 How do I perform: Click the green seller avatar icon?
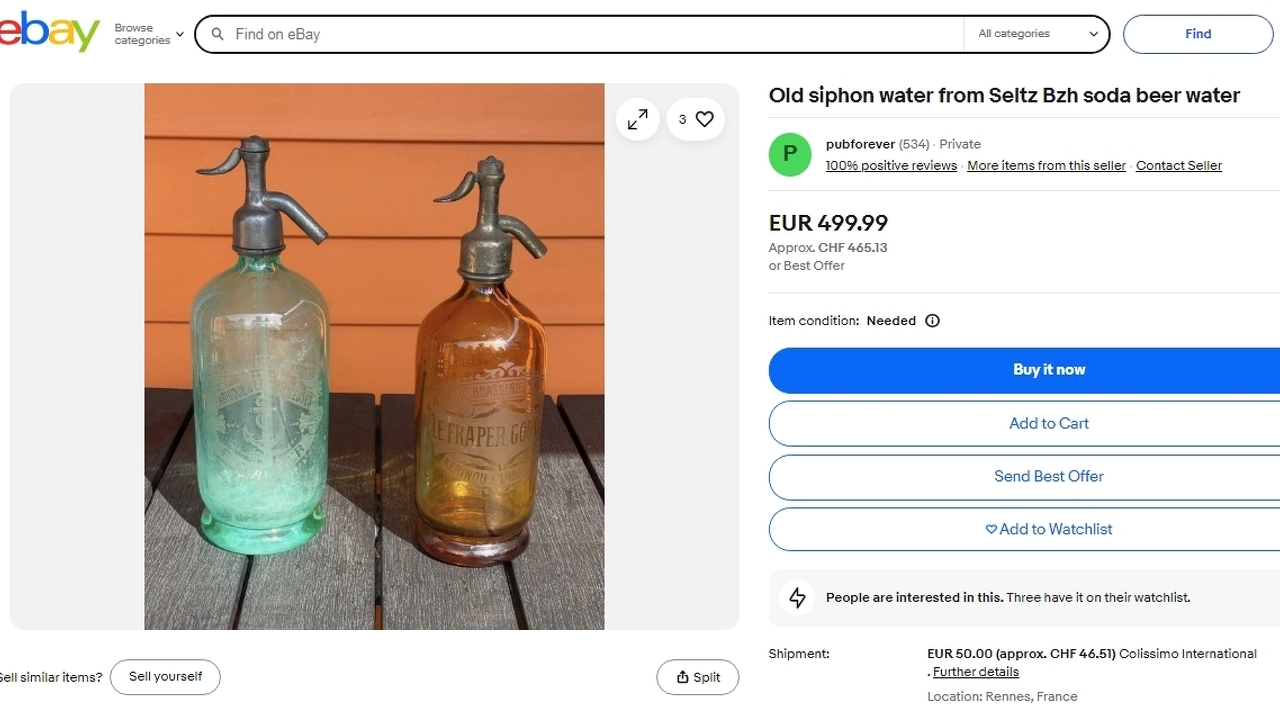pyautogui.click(x=790, y=154)
